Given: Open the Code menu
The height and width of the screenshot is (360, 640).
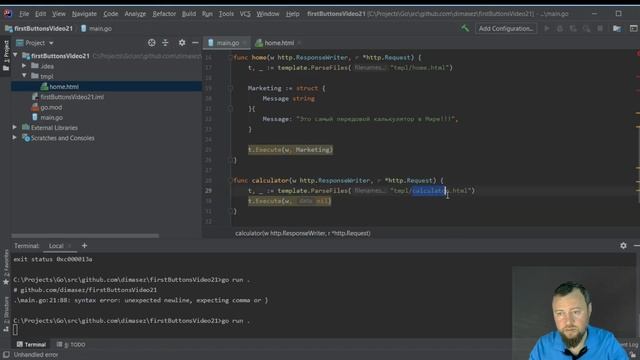Looking at the screenshot, I should pos(110,14).
